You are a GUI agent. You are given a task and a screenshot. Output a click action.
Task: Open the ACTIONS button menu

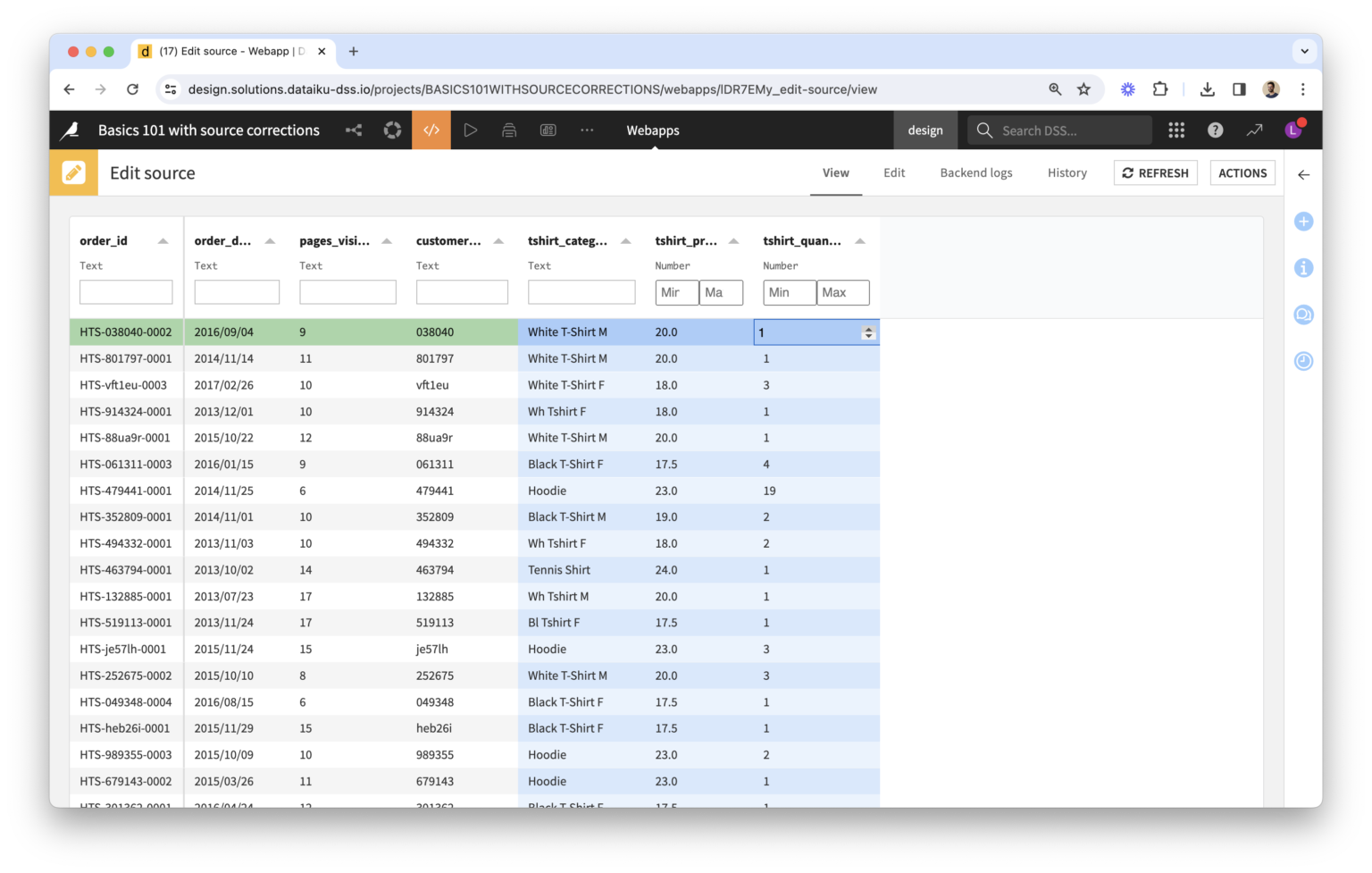pyautogui.click(x=1242, y=173)
